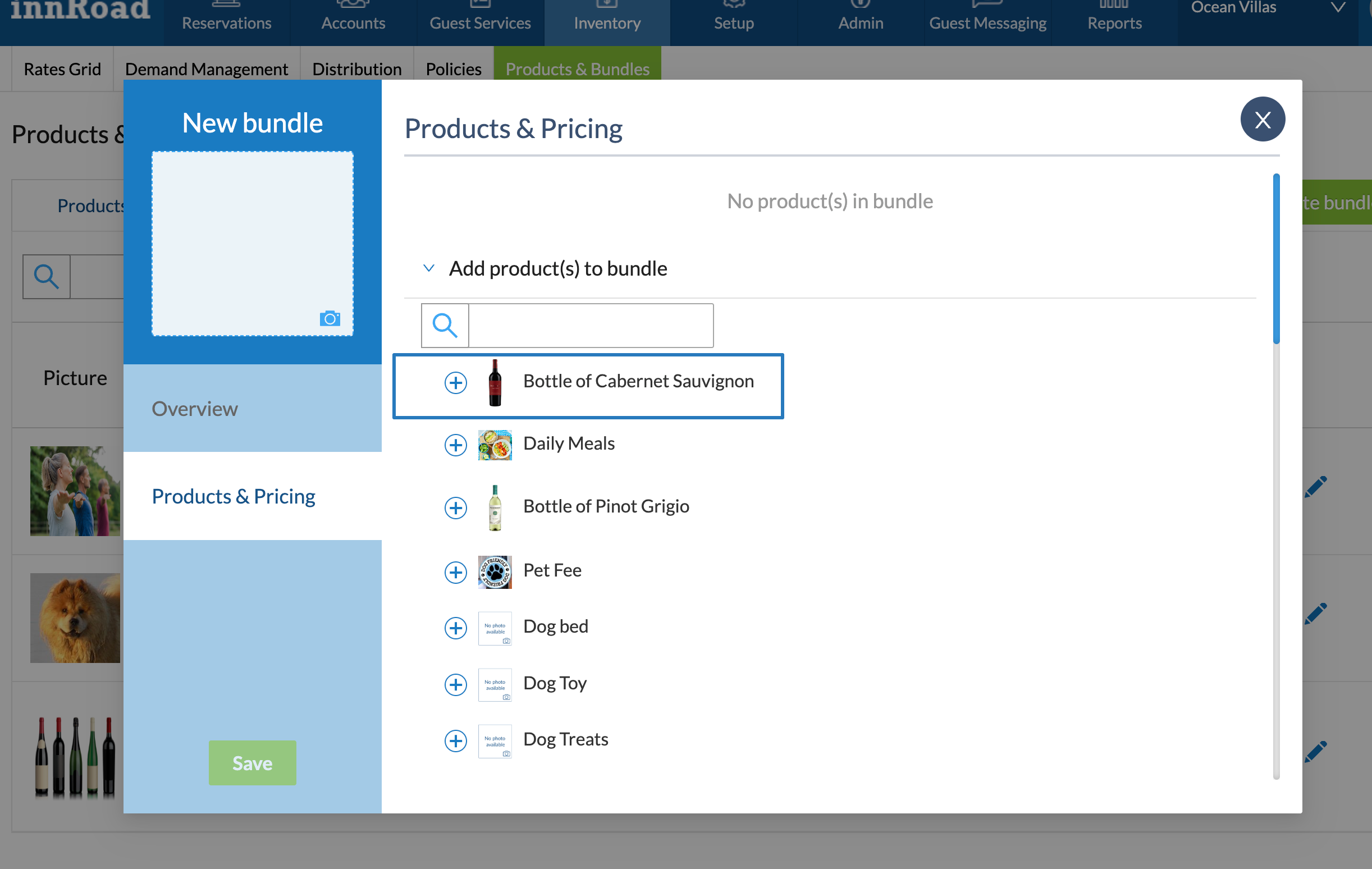Switch to Overview section of new bundle
The image size is (1372, 869).
coord(195,409)
